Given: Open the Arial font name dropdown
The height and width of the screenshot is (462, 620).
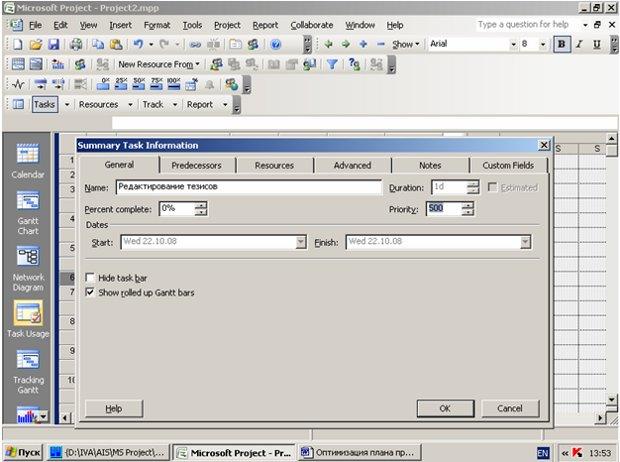Looking at the screenshot, I should coord(513,44).
